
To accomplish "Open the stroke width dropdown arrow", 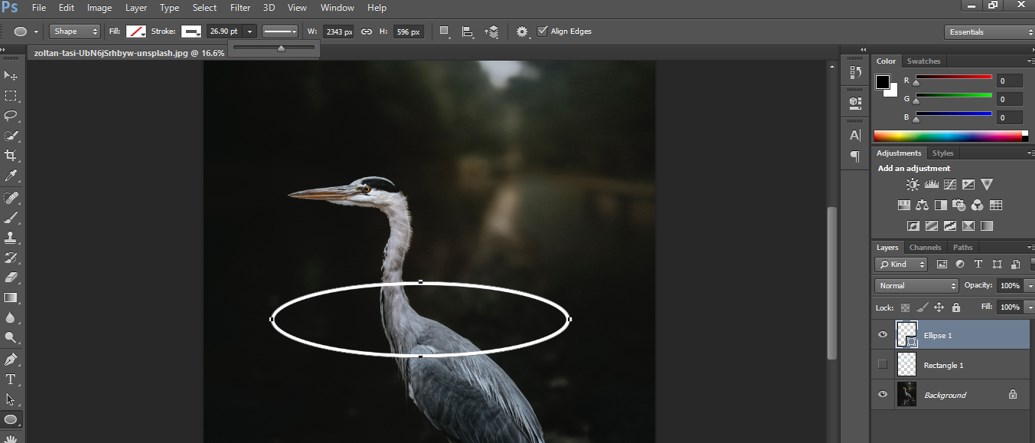I will 250,32.
